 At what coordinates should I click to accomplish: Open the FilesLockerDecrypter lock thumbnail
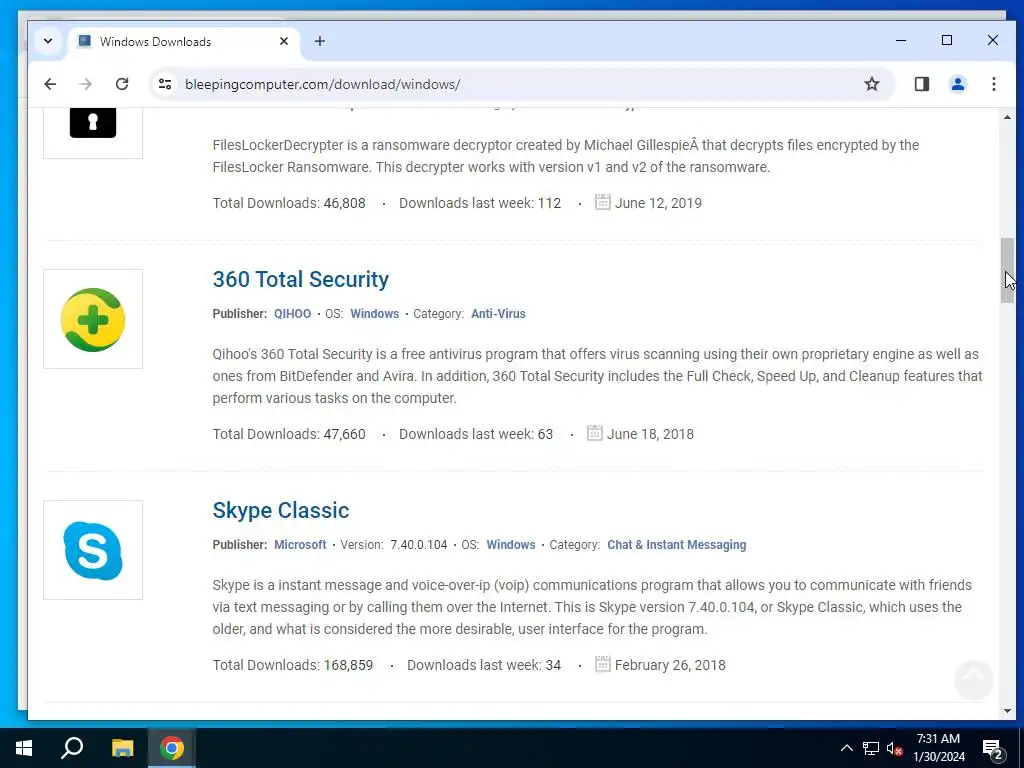[93, 133]
